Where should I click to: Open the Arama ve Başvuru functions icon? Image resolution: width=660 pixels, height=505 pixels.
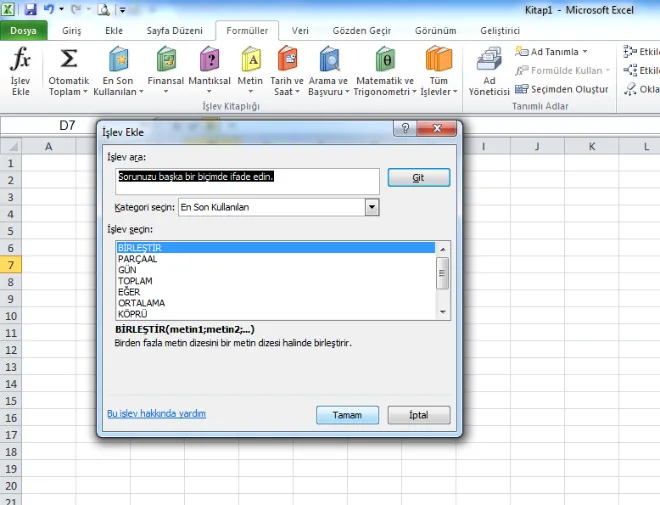[328, 62]
